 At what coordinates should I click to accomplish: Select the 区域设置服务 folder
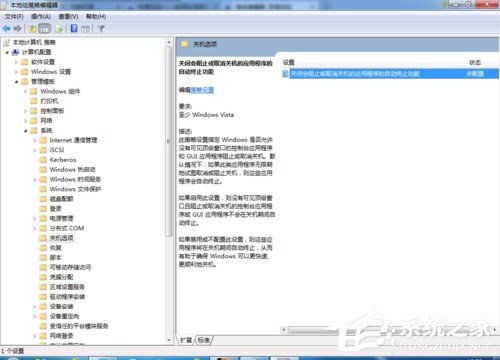pyautogui.click(x=67, y=287)
